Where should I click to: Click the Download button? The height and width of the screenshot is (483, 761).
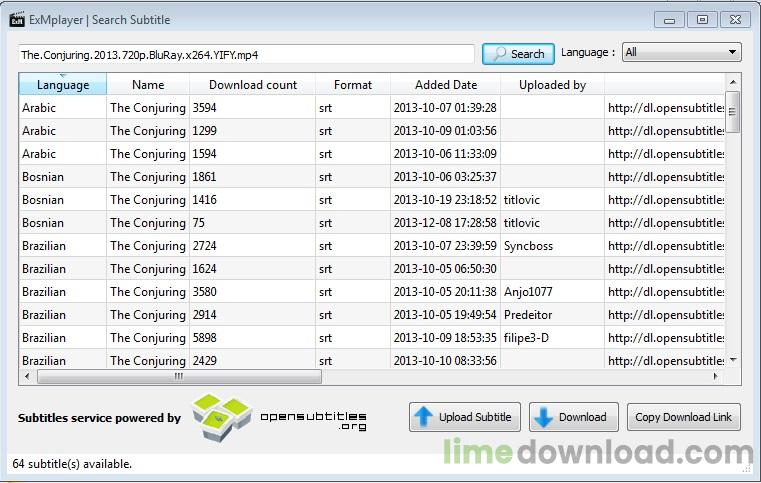[574, 417]
